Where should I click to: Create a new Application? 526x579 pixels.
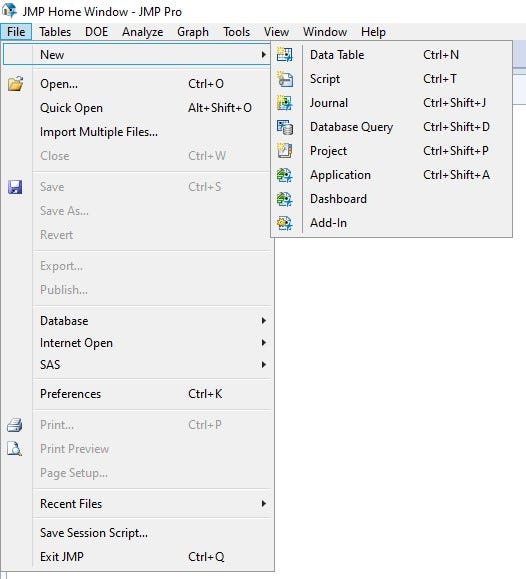tap(392, 175)
